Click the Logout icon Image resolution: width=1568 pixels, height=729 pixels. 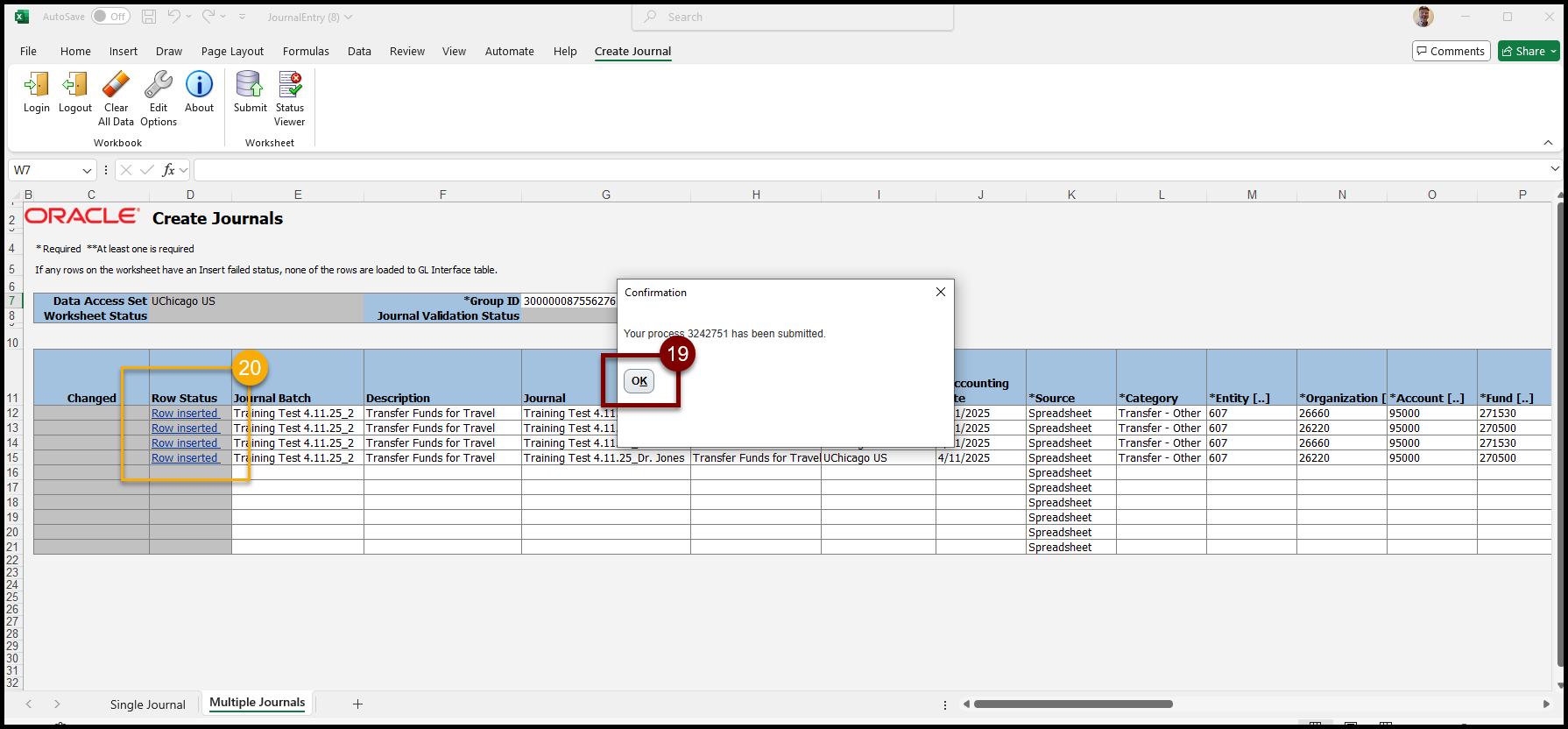point(75,86)
